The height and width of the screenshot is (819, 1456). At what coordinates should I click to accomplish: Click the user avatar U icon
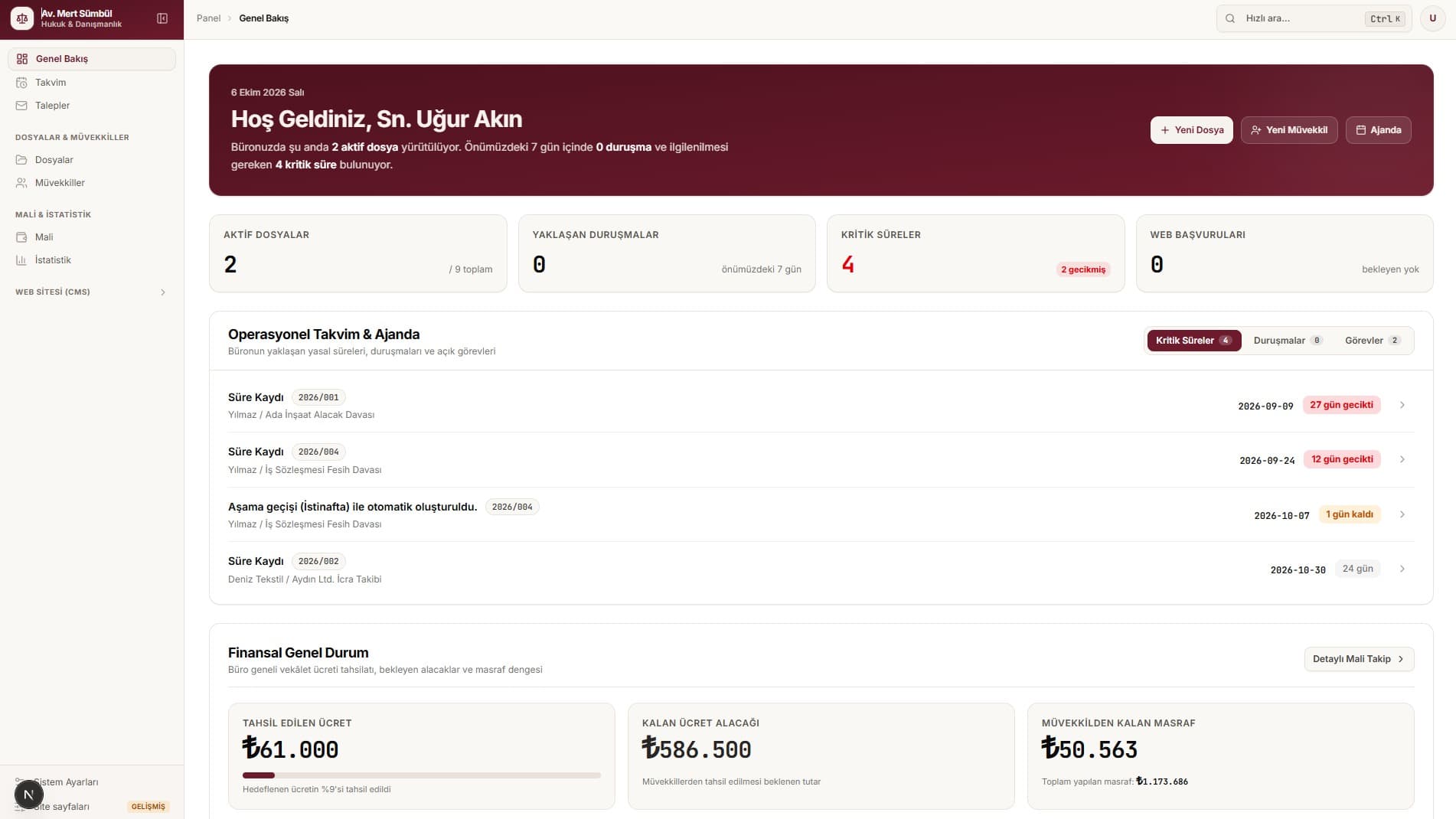(1432, 18)
